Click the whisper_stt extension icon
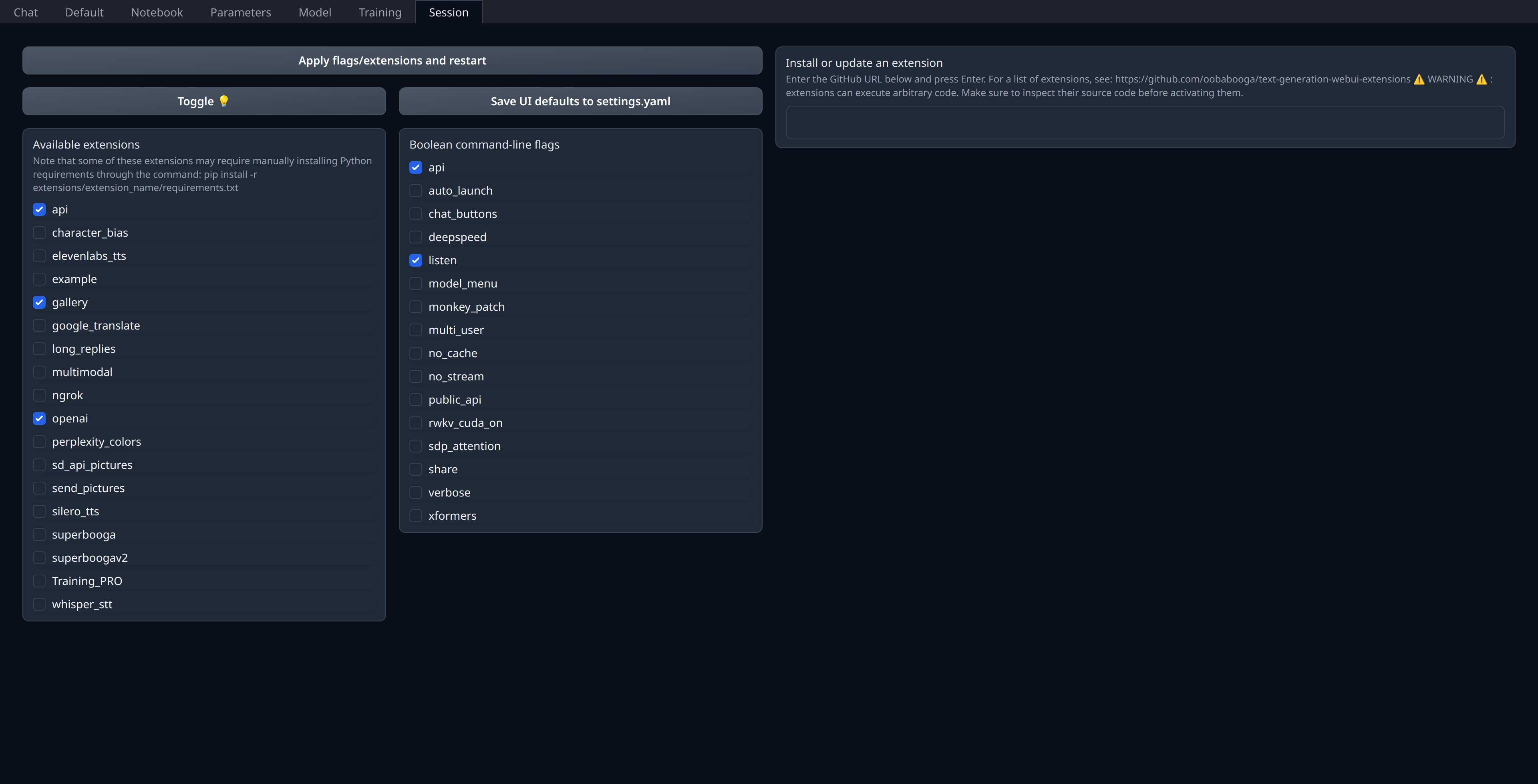The image size is (1538, 784). [x=38, y=604]
